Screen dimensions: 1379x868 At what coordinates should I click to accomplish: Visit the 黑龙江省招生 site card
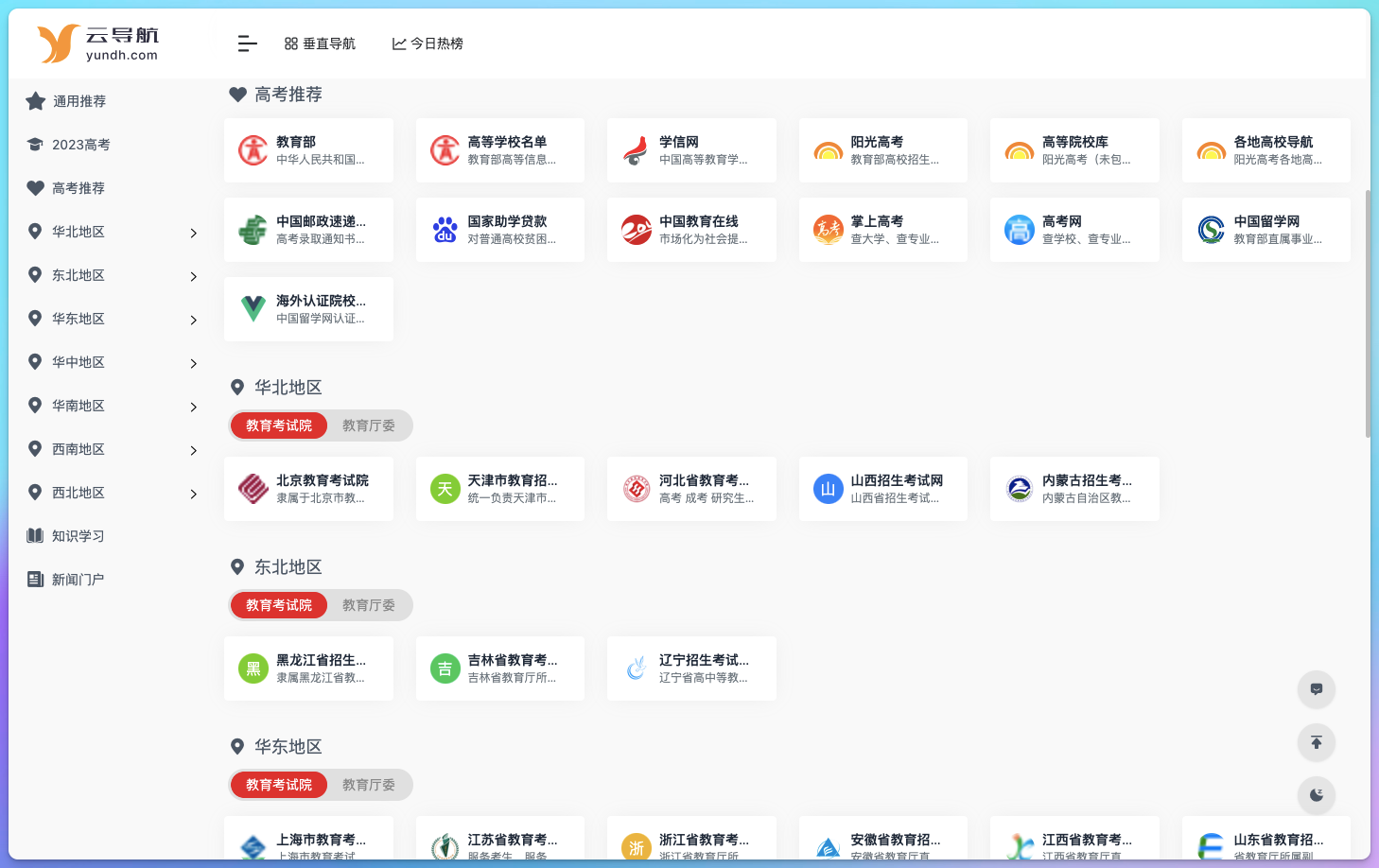(308, 668)
